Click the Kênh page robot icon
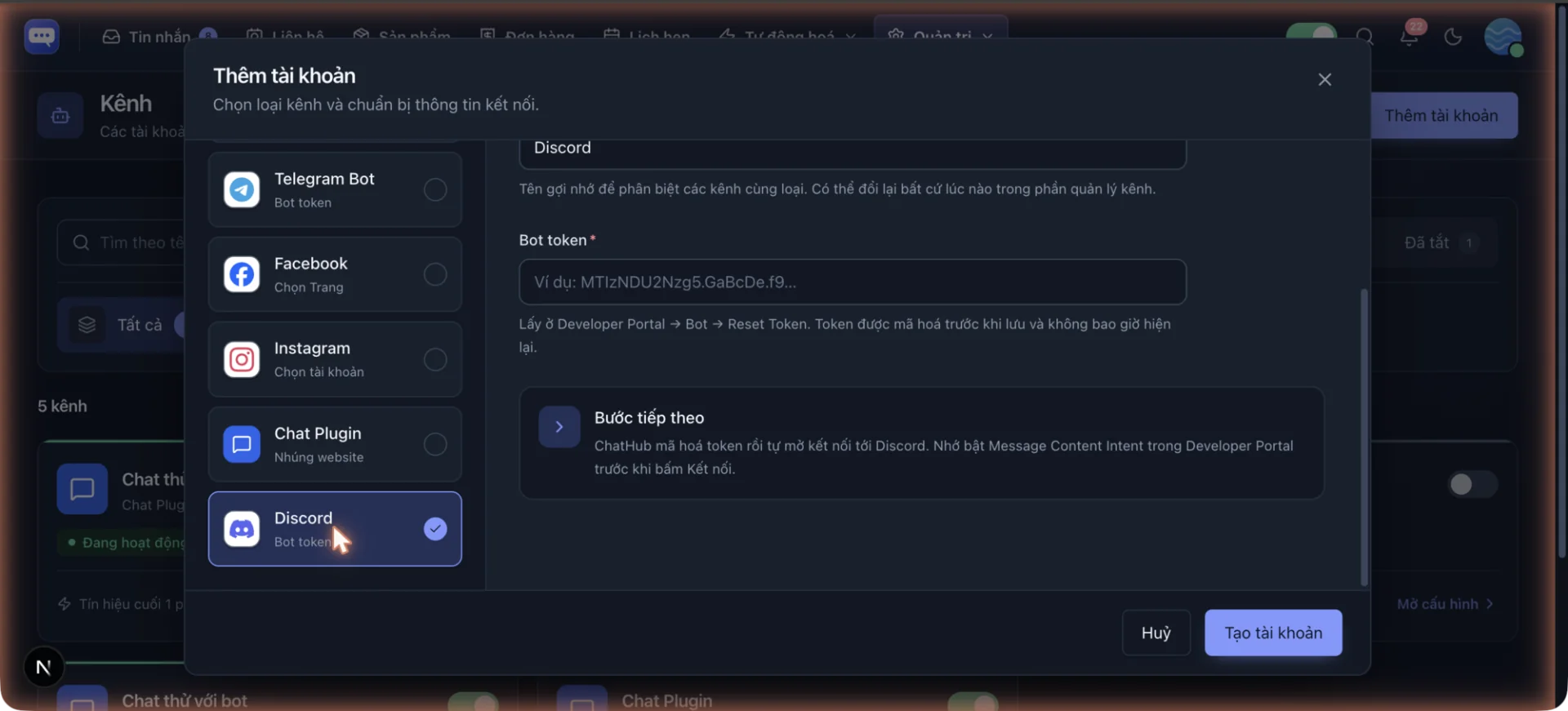The width and height of the screenshot is (1568, 711). [60, 115]
